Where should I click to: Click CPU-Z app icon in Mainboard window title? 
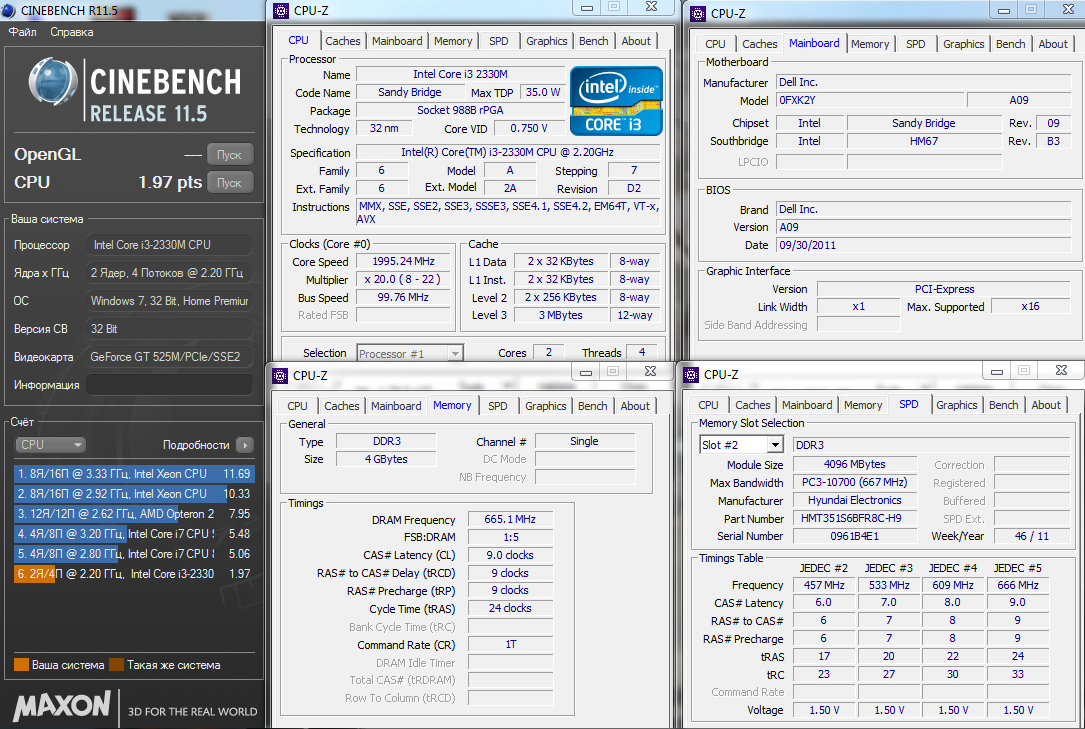tap(698, 13)
